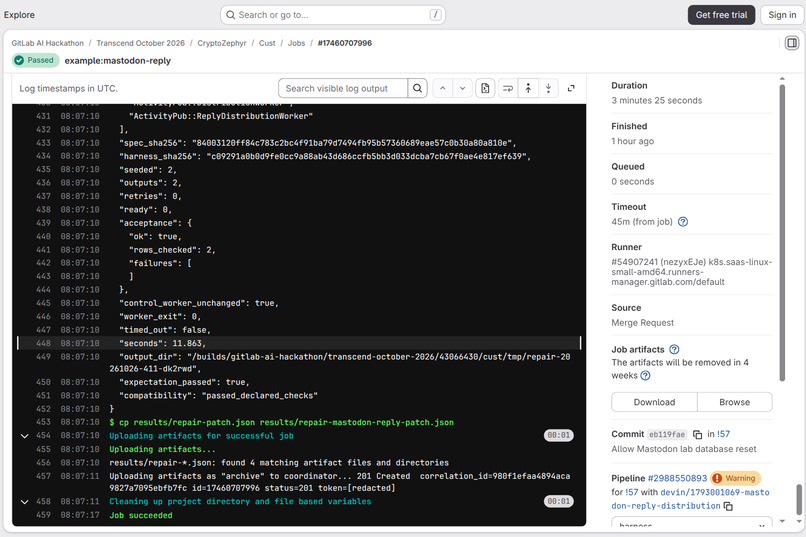Click the right sidebar vertical scrollbar
Screen dimensions: 806x537
[x=782, y=234]
